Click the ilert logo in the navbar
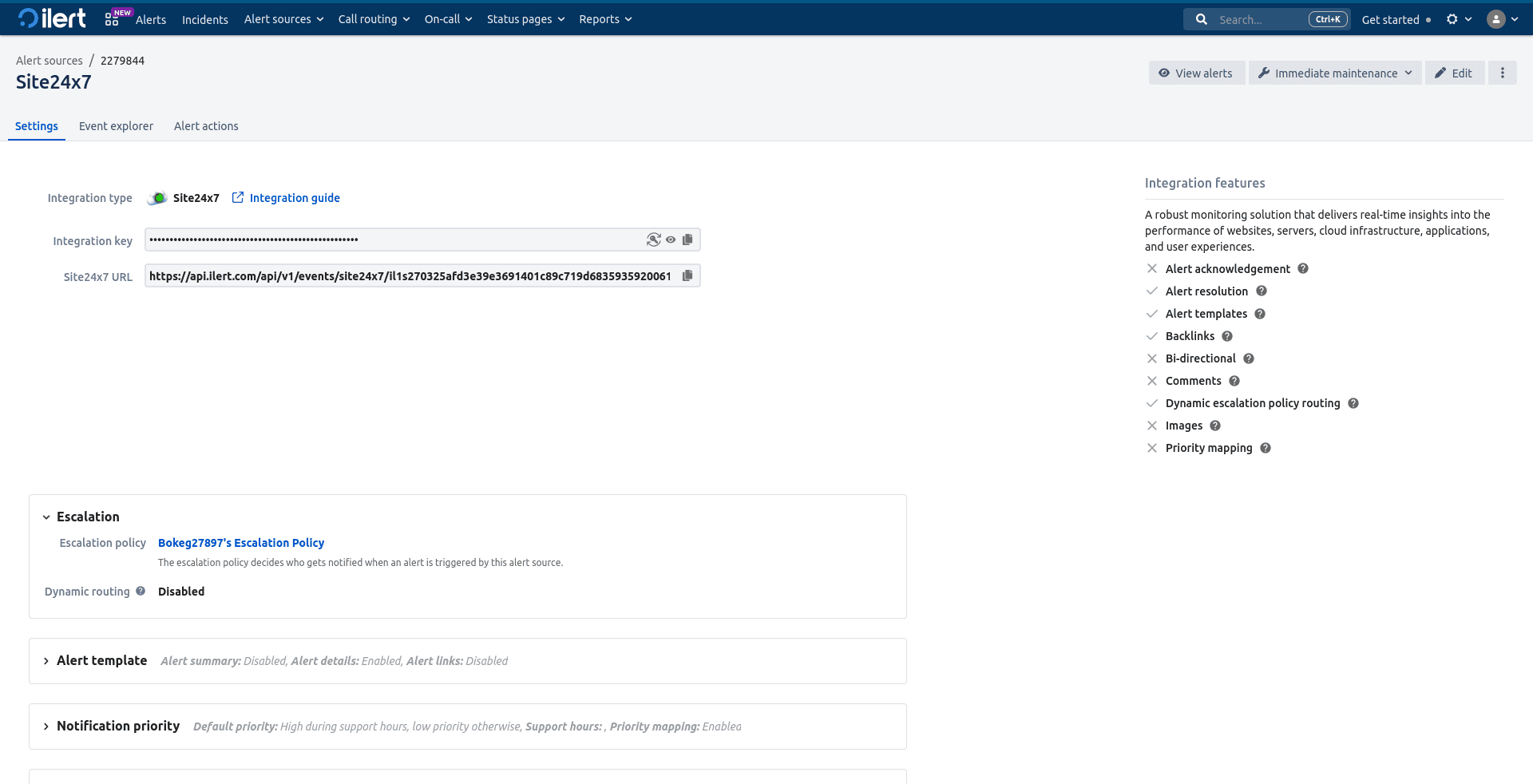Viewport: 1533px width, 784px height. point(51,18)
